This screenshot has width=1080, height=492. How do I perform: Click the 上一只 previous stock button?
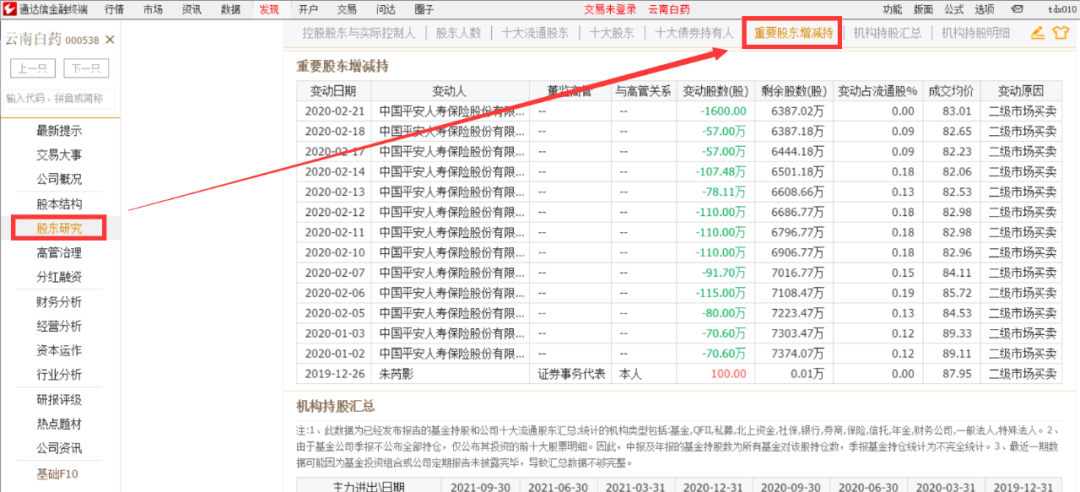tap(33, 69)
